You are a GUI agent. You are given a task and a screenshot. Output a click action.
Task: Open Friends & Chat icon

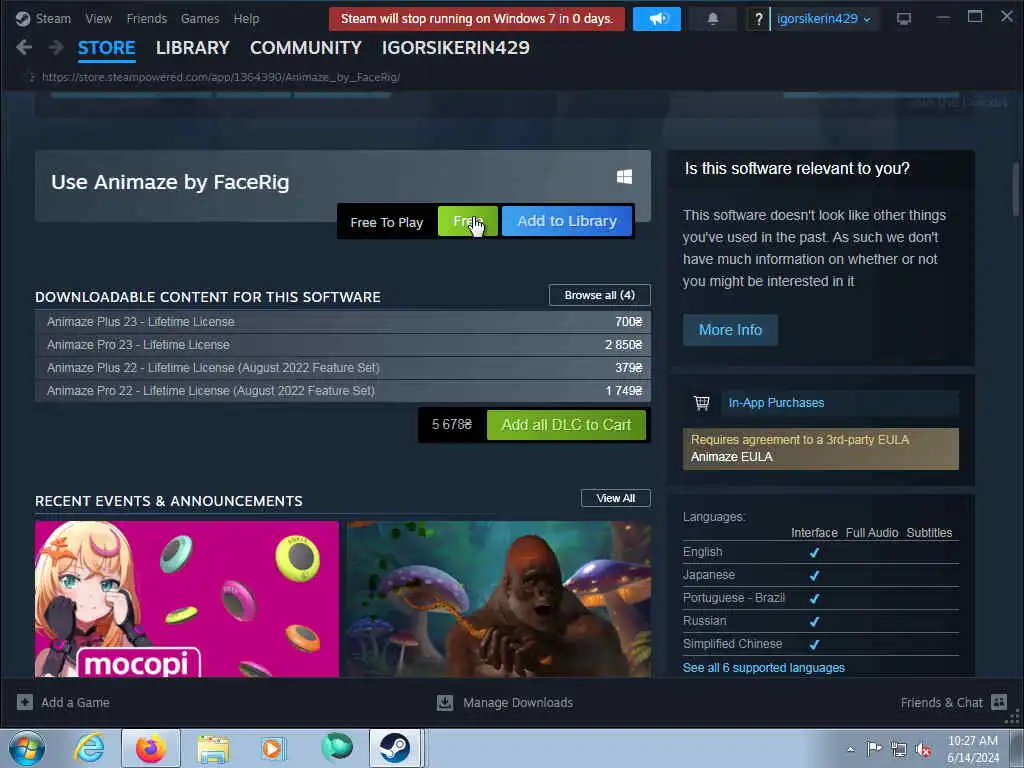click(x=999, y=702)
